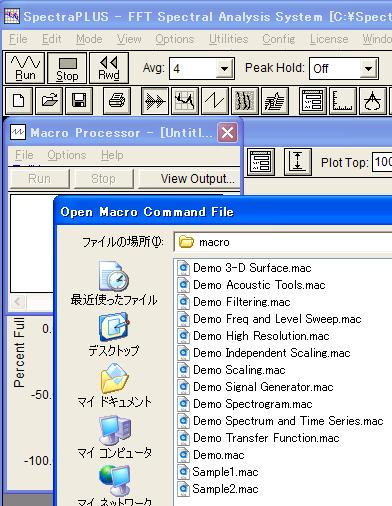Select the time series view icon
The image size is (392, 506).
[x=155, y=101]
